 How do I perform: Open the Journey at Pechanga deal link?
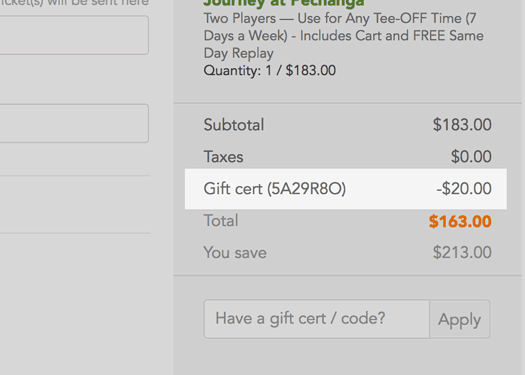[284, 3]
